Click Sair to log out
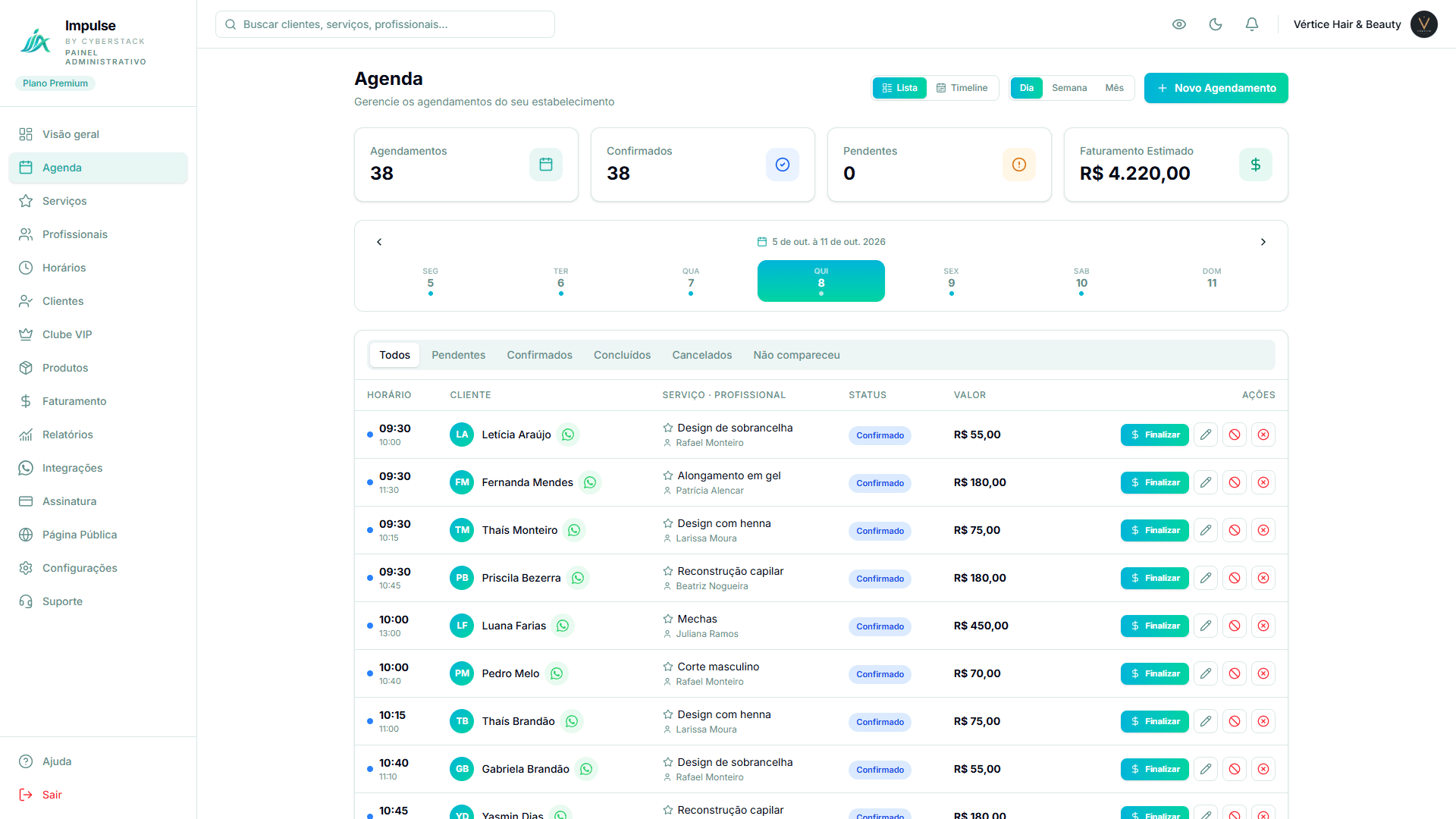The image size is (1456, 819). (98, 795)
